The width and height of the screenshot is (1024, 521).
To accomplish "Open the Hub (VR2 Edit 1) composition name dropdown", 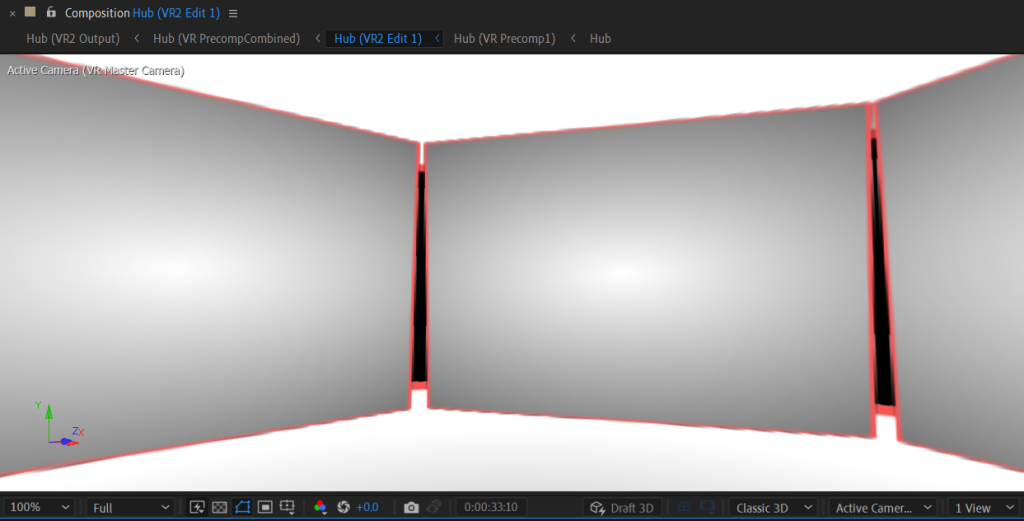I will [x=176, y=13].
